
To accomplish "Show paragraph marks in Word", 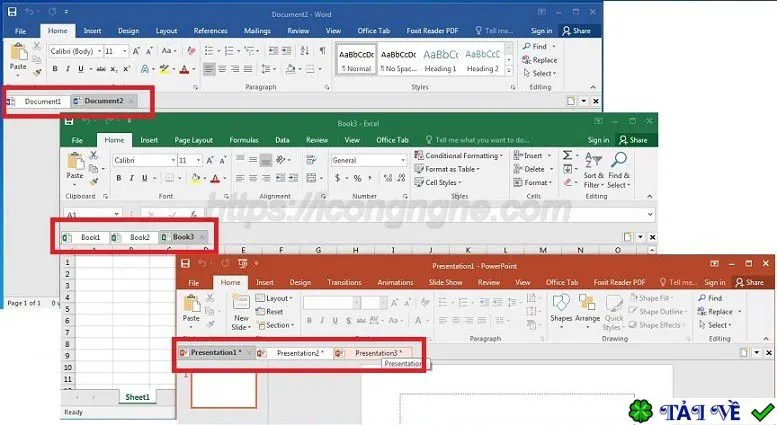I will (x=323, y=51).
